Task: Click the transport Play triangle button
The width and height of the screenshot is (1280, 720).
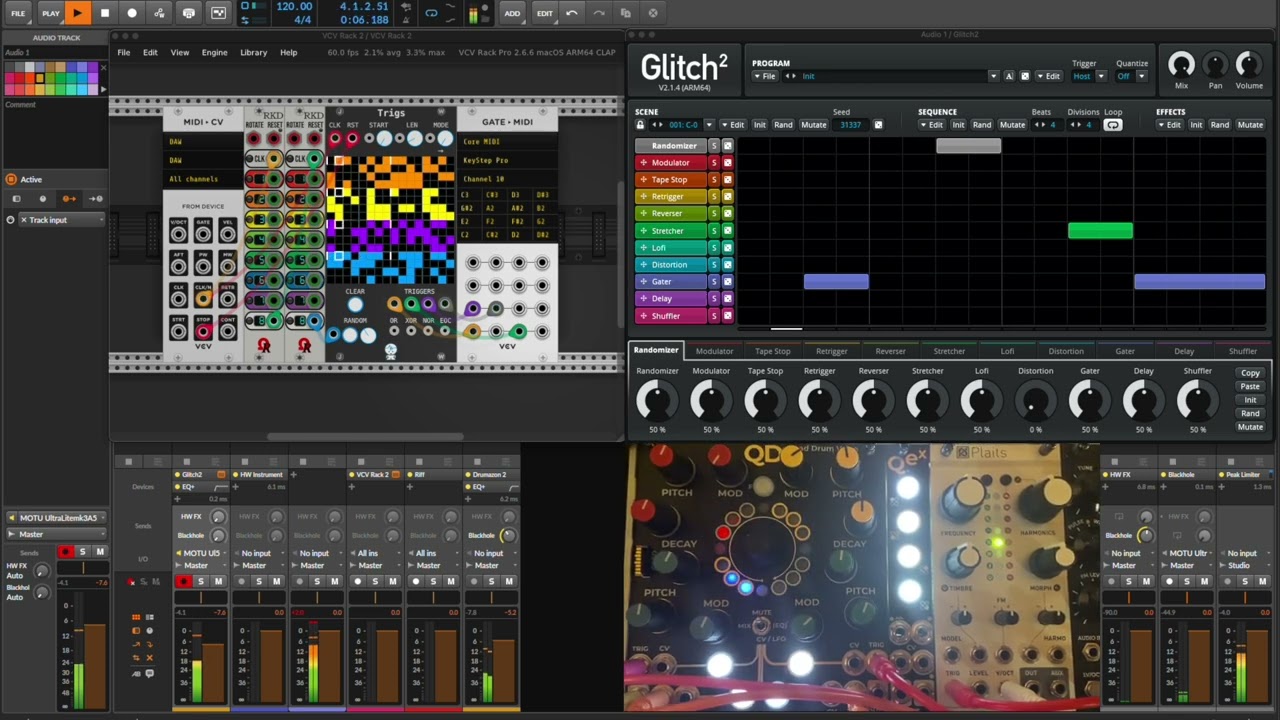Action: [78, 13]
